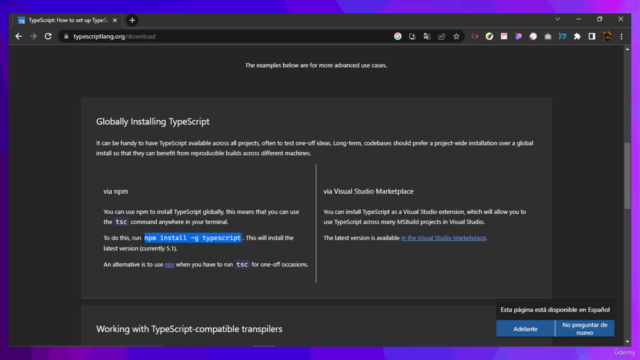Click the highlighted npm install -g typescript code
The height and width of the screenshot is (360, 640).
coord(193,238)
